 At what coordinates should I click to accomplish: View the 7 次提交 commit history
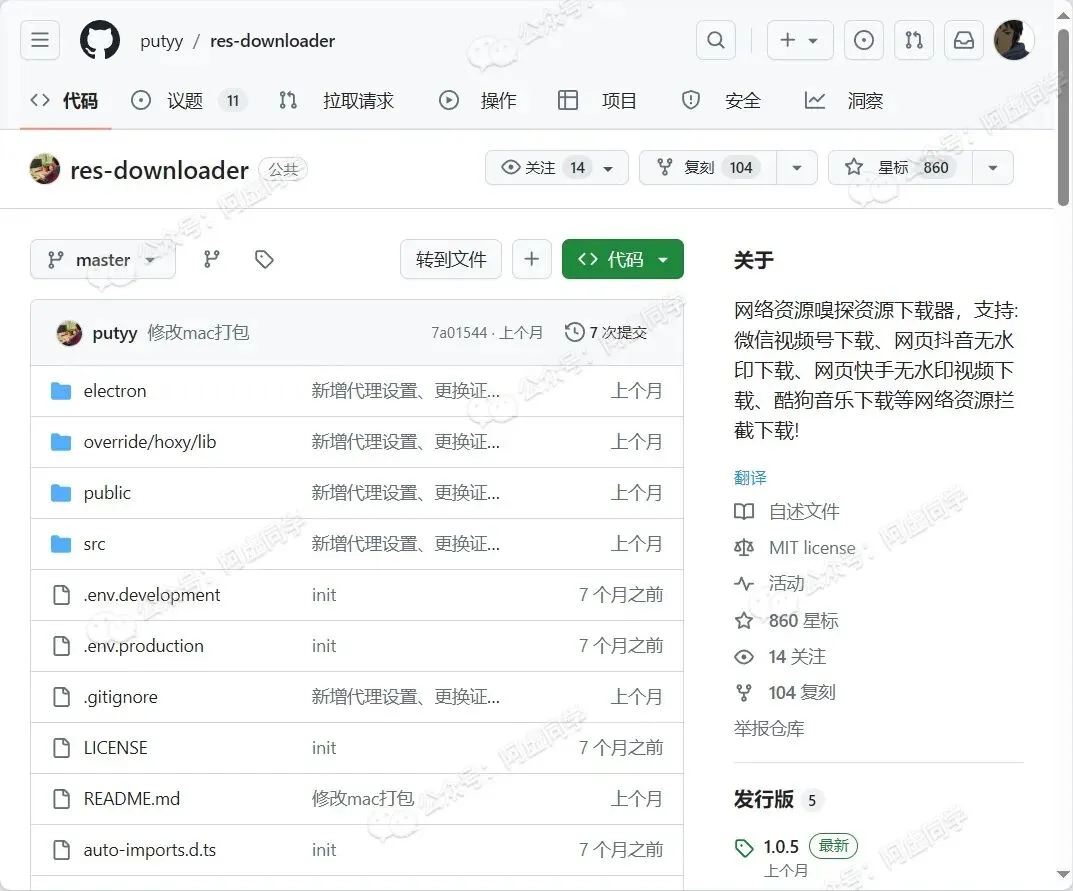coord(606,333)
